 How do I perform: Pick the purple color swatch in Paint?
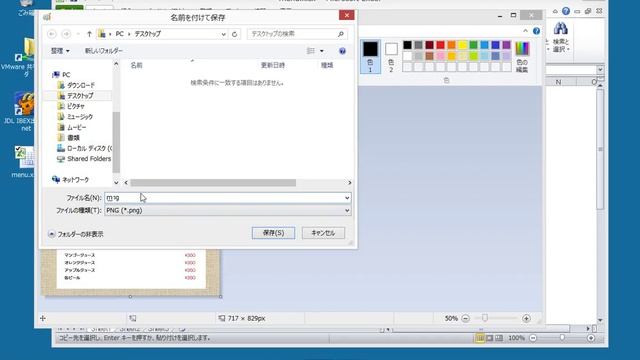[x=507, y=45]
